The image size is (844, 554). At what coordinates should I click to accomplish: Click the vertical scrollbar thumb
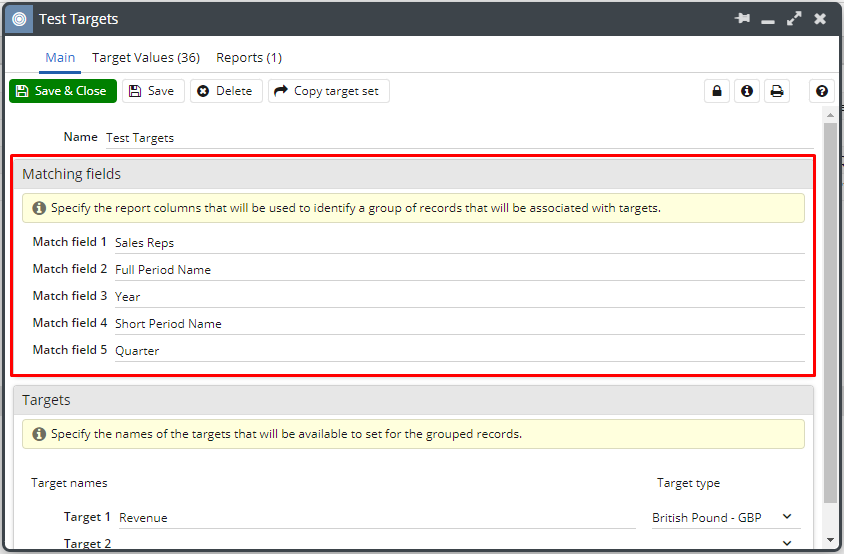coord(830,313)
